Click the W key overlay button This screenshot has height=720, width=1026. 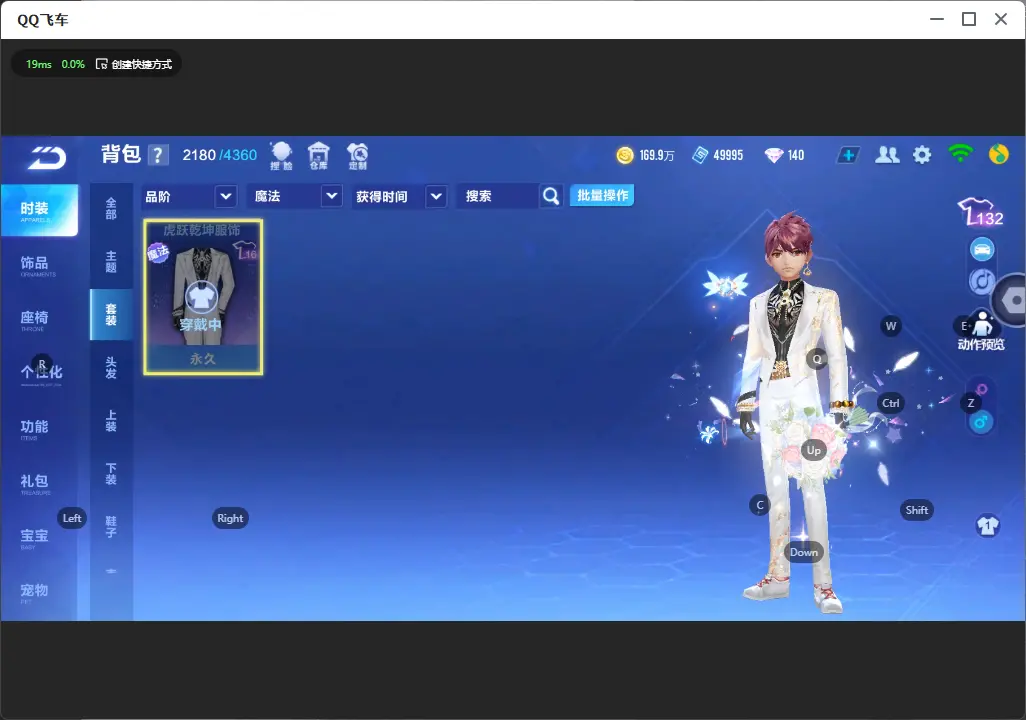point(891,326)
